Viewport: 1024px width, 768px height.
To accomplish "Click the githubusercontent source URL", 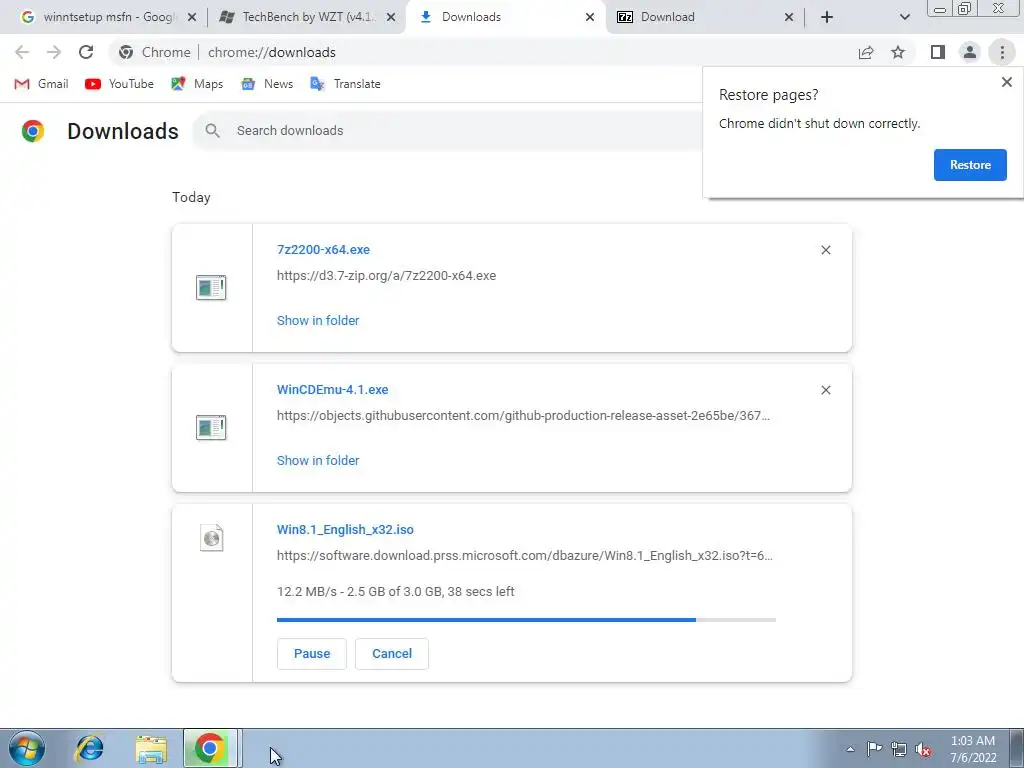I will (523, 415).
